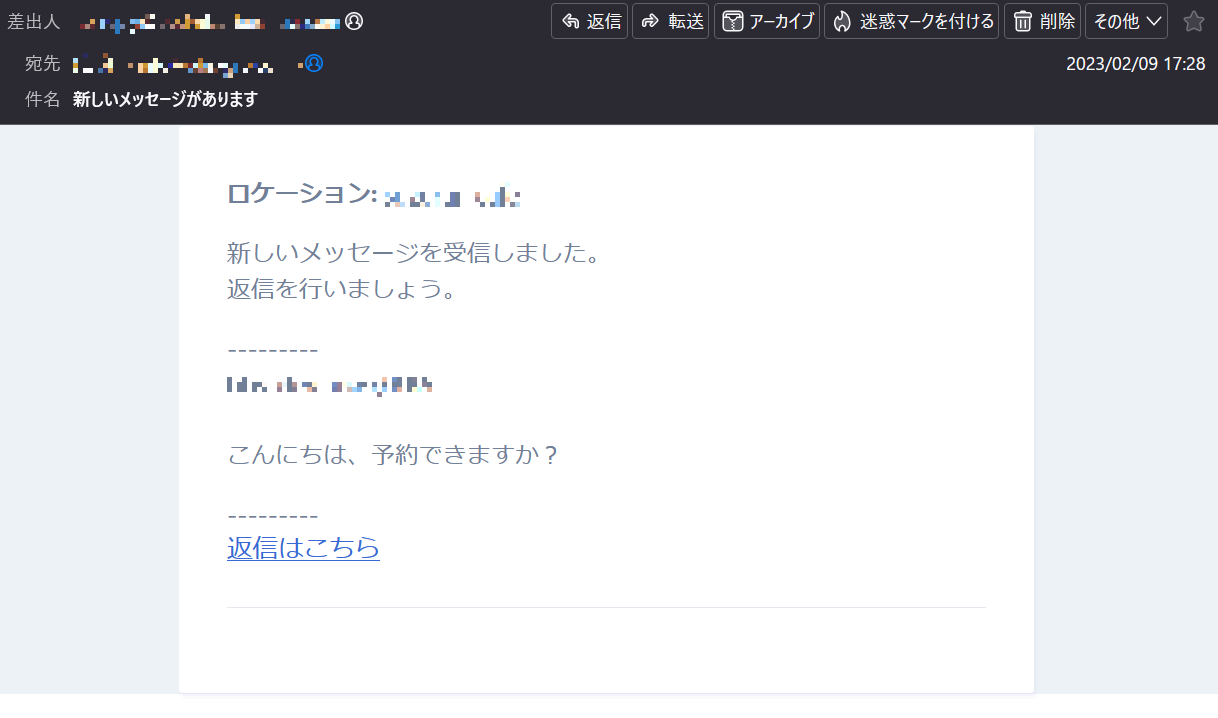Click the chevron on the その他 menu
This screenshot has height=718, width=1218.
coord(1153,21)
